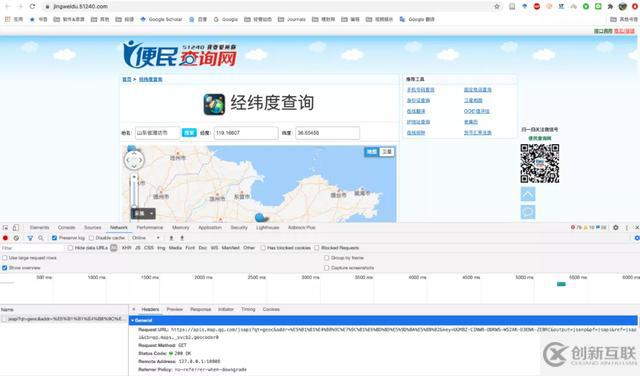The image size is (640, 376).
Task: Click the export HAR download arrow
Action: [x=182, y=238]
